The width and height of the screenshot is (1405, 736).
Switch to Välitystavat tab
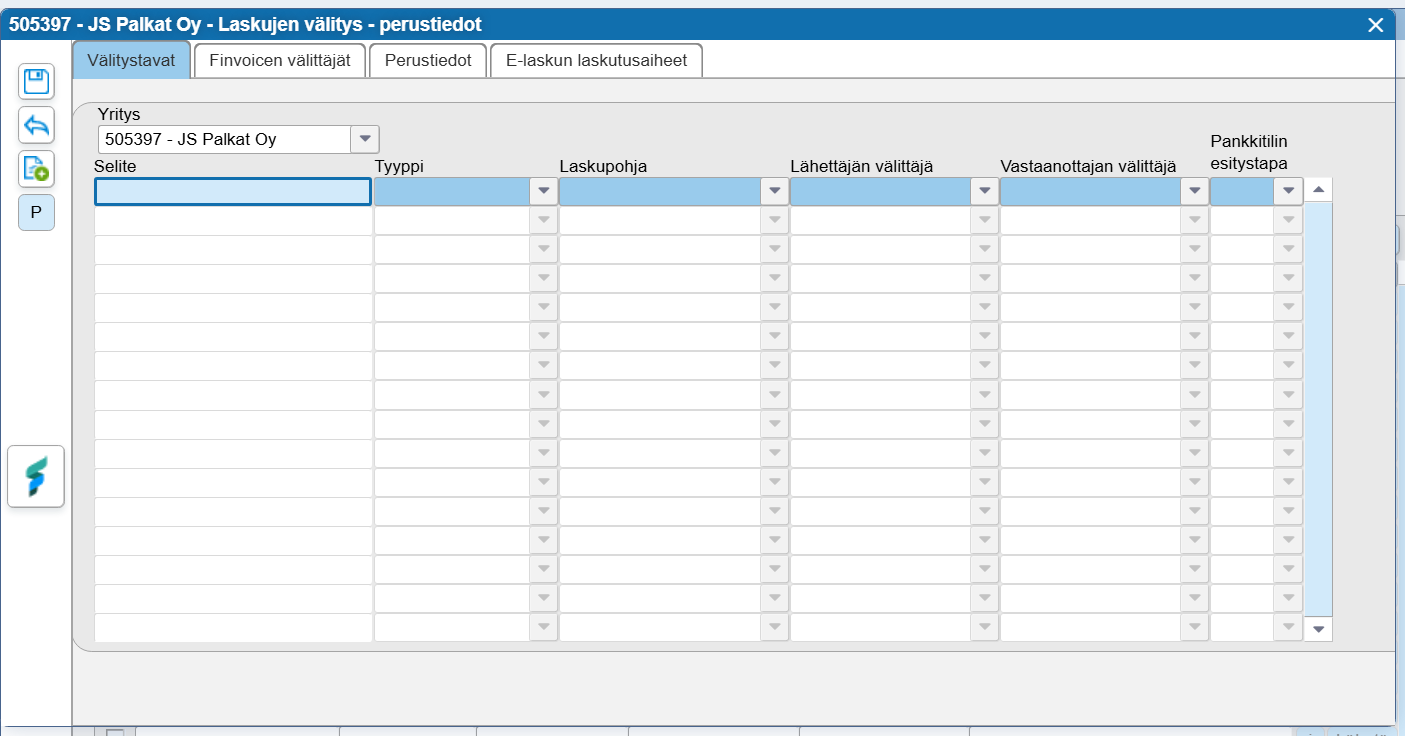131,60
